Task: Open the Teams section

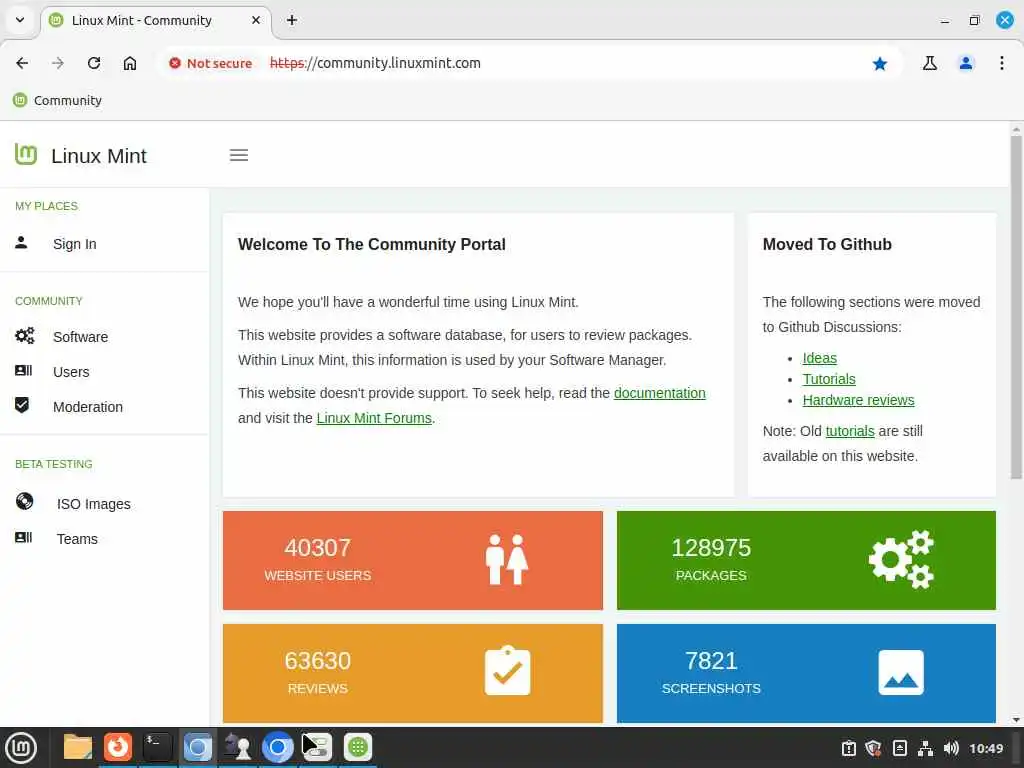Action: 77,539
